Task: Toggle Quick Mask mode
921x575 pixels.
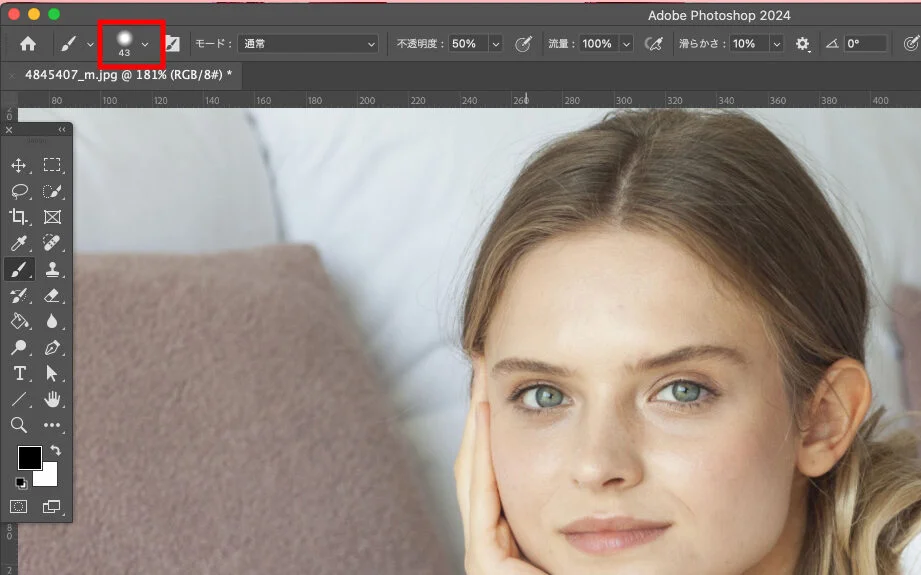Action: click(19, 507)
